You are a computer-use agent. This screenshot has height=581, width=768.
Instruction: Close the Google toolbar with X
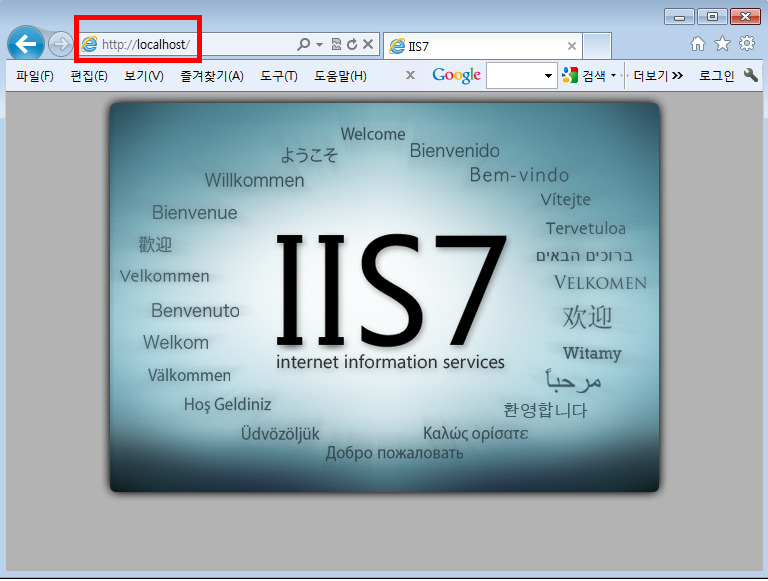[410, 76]
